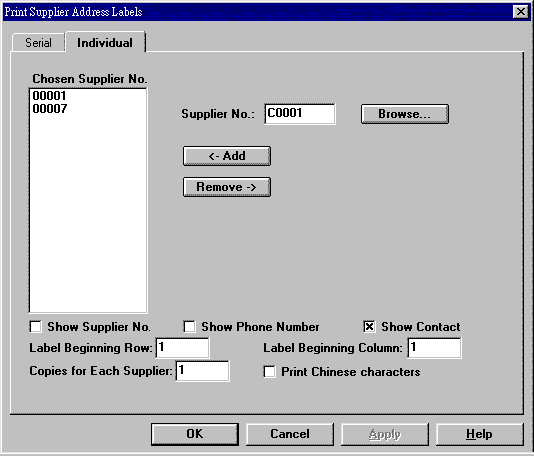The image size is (534, 456).
Task: Select the Individual tab
Action: tap(105, 43)
